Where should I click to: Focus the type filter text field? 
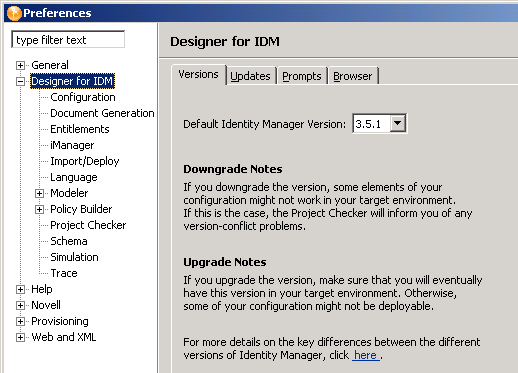[x=68, y=40]
